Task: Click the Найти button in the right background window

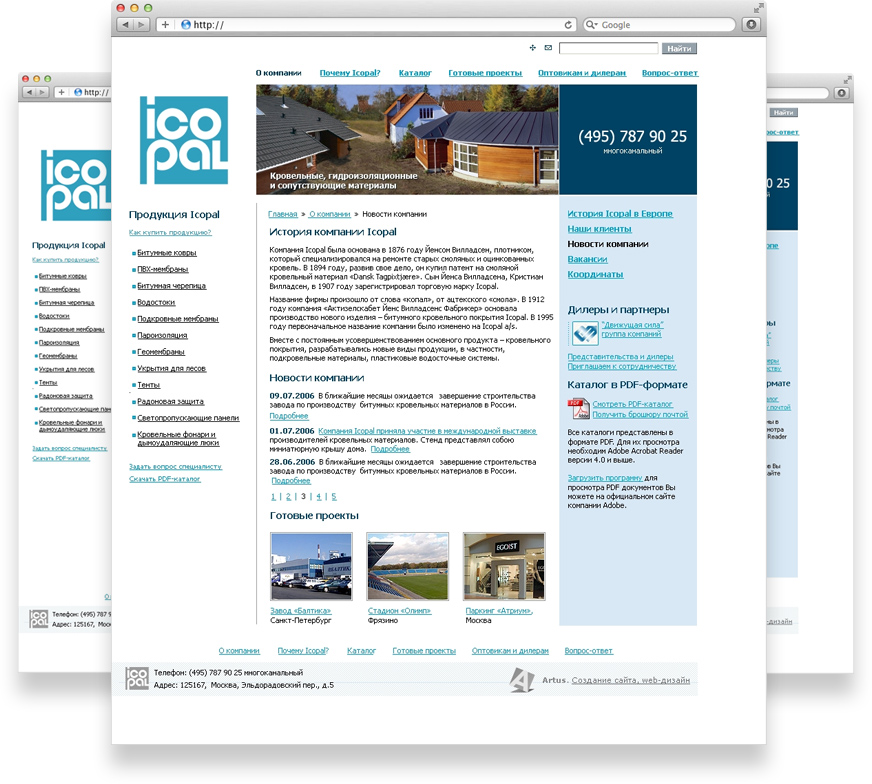Action: (x=784, y=113)
